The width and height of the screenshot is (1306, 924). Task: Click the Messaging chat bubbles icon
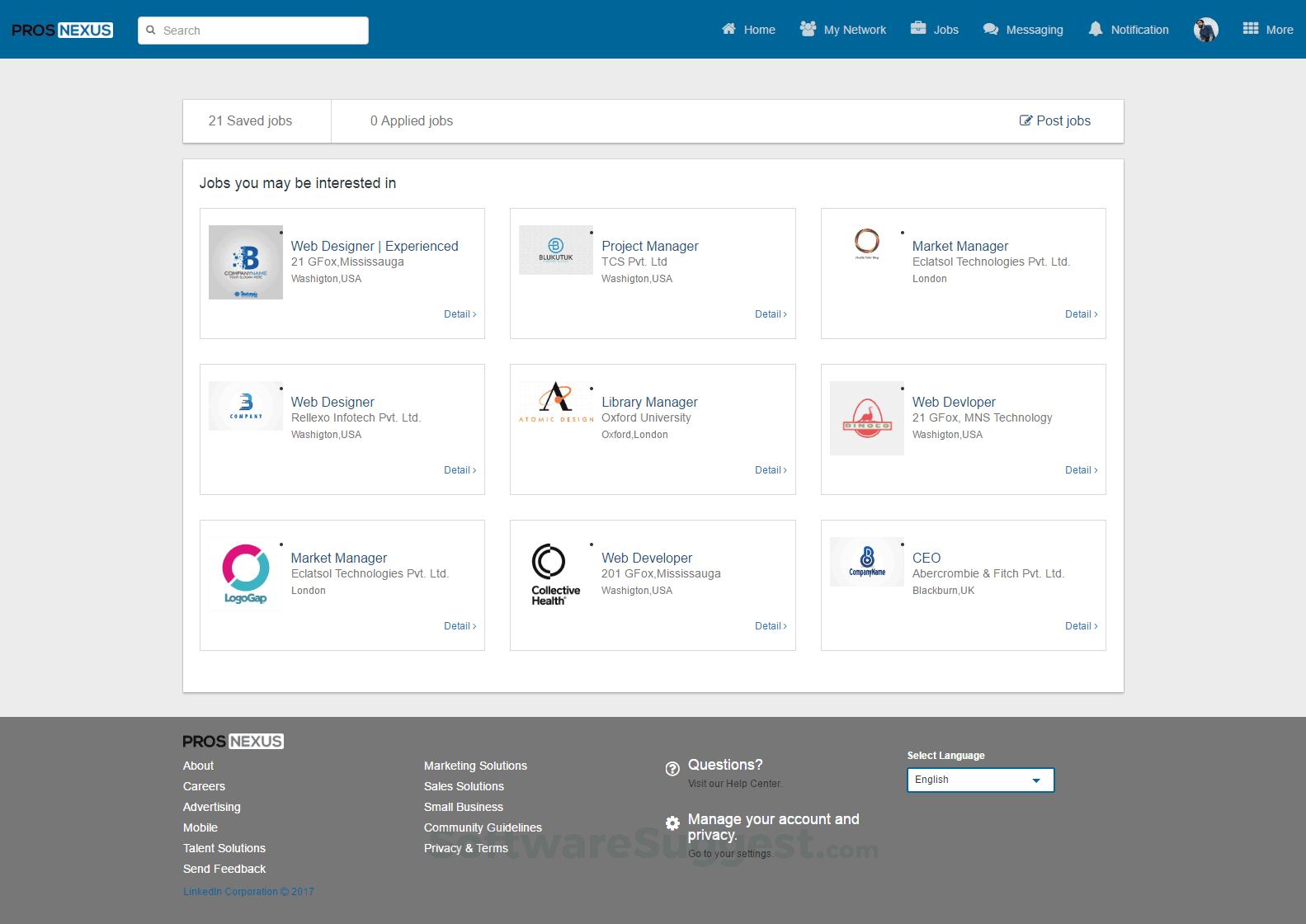(991, 30)
